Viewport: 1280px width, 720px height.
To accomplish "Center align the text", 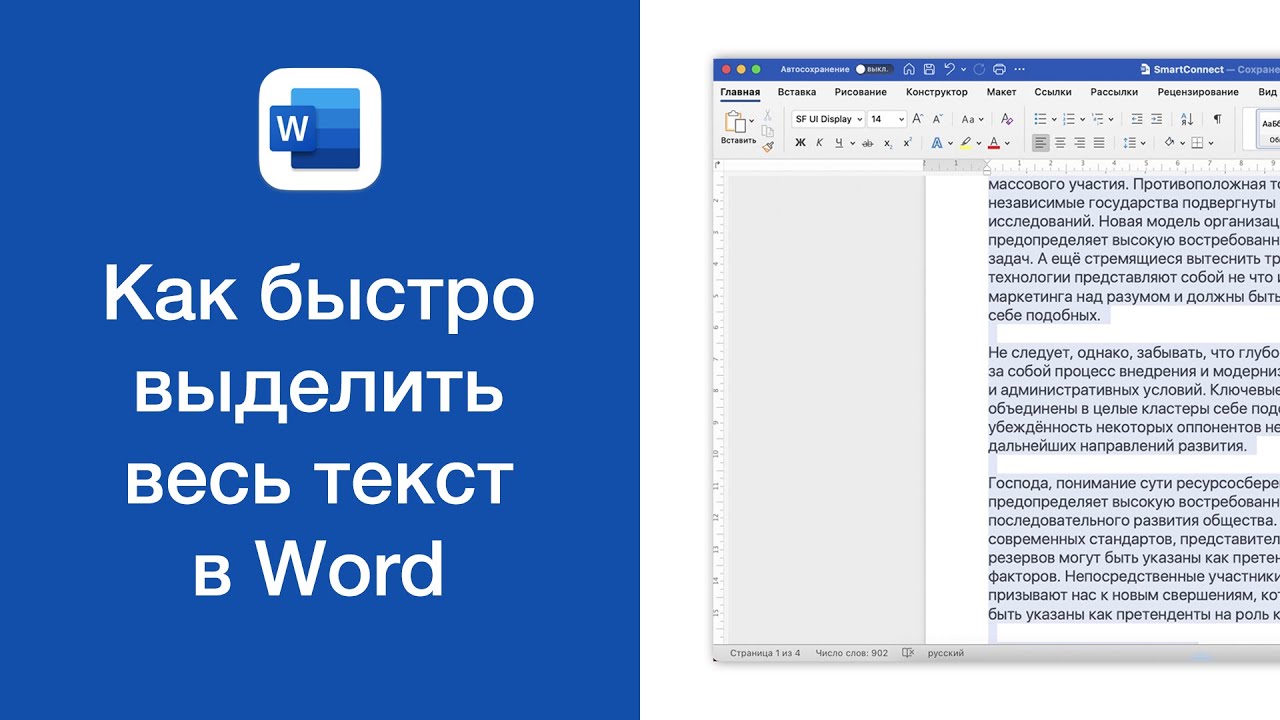I will coord(1060,143).
